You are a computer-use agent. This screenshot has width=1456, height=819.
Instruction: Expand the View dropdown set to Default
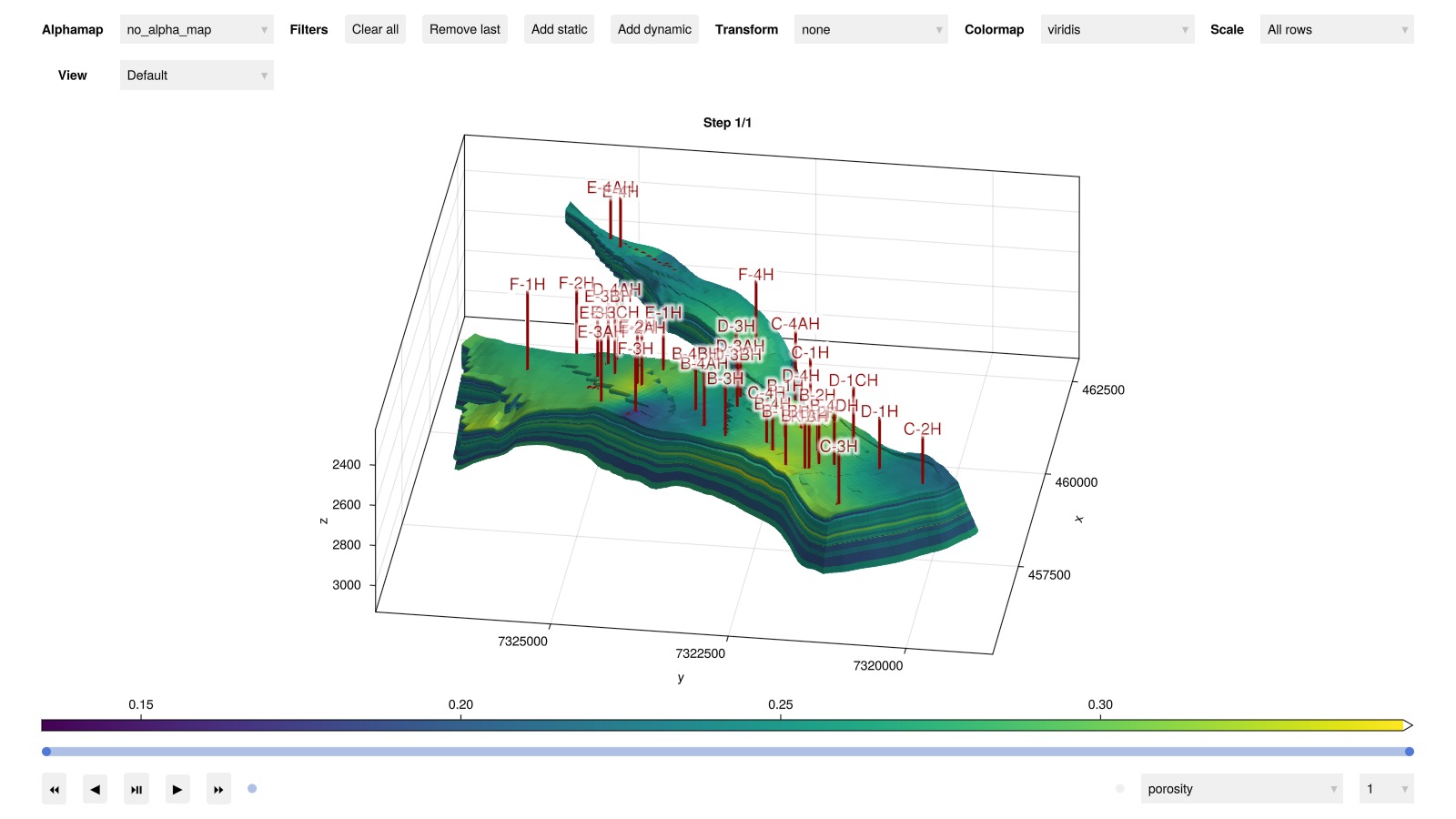point(197,76)
